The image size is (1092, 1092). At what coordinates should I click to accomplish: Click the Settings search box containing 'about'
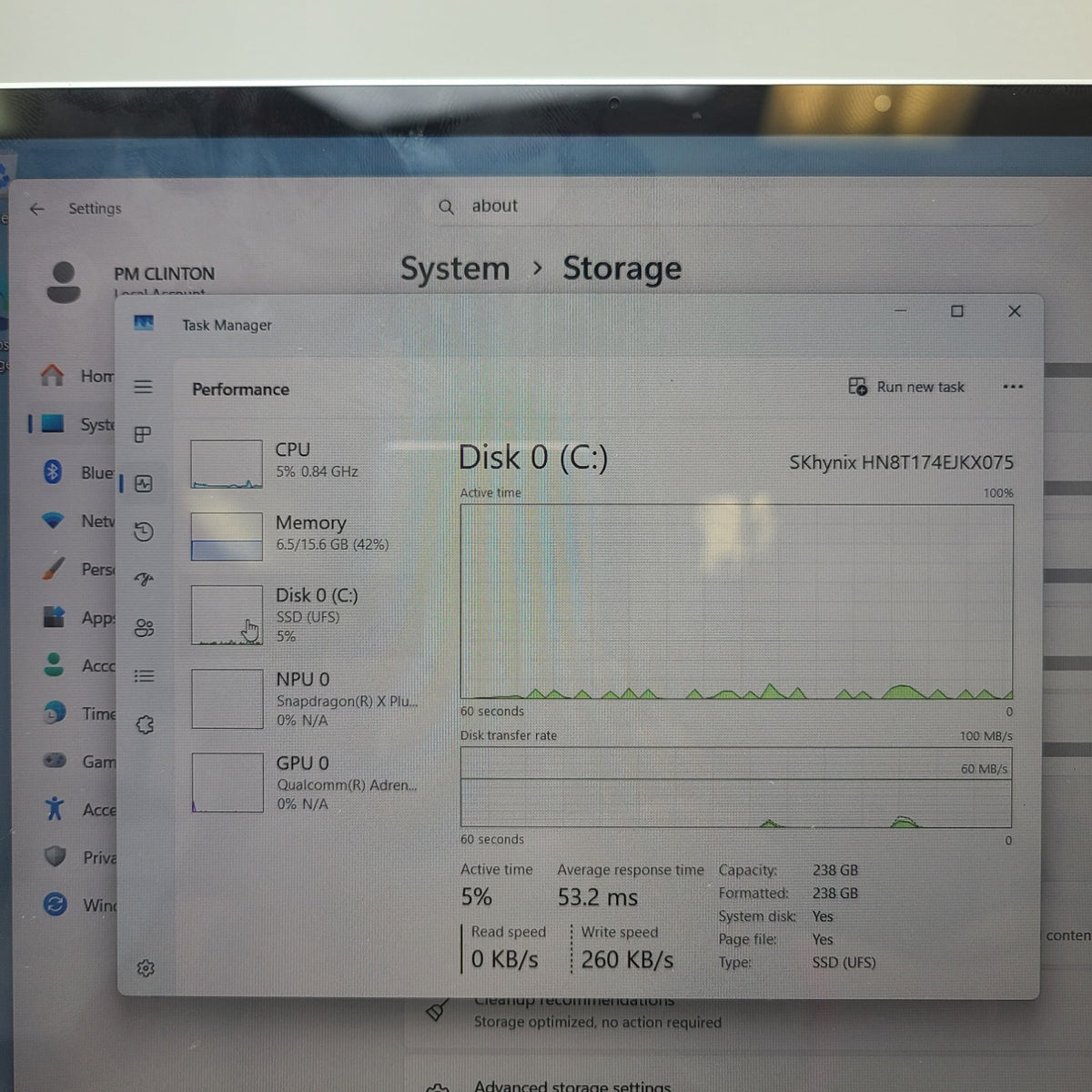click(737, 207)
